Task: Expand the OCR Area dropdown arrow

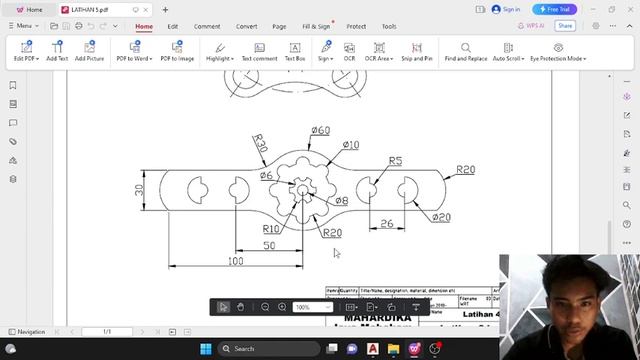Action: coord(391,59)
